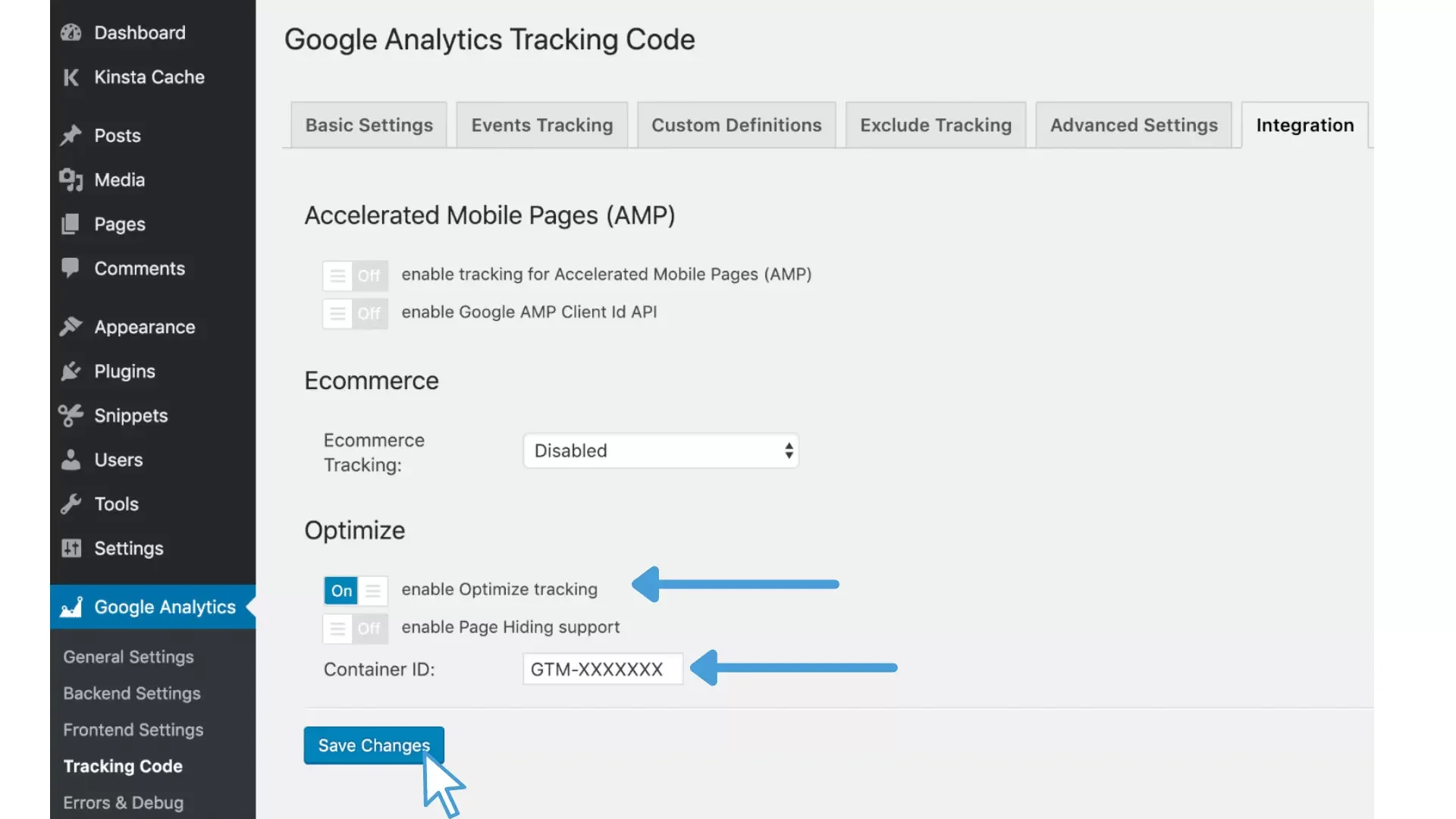Toggle Google AMP Client Id API switch
Screen dimensions: 1456x819
coord(355,313)
